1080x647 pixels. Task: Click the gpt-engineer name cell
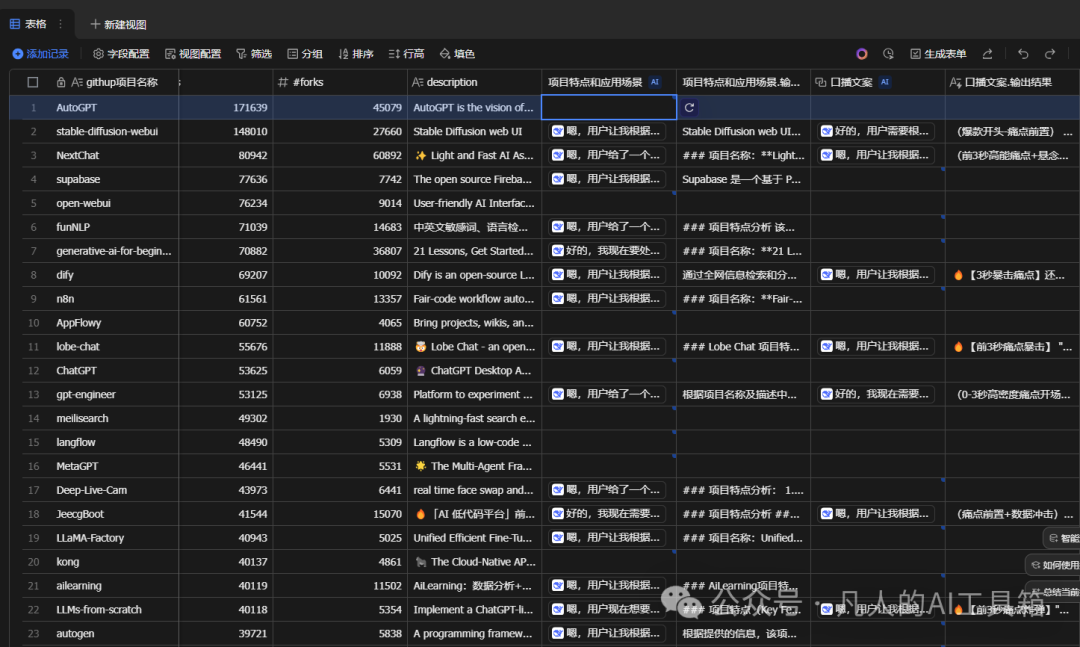[113, 394]
